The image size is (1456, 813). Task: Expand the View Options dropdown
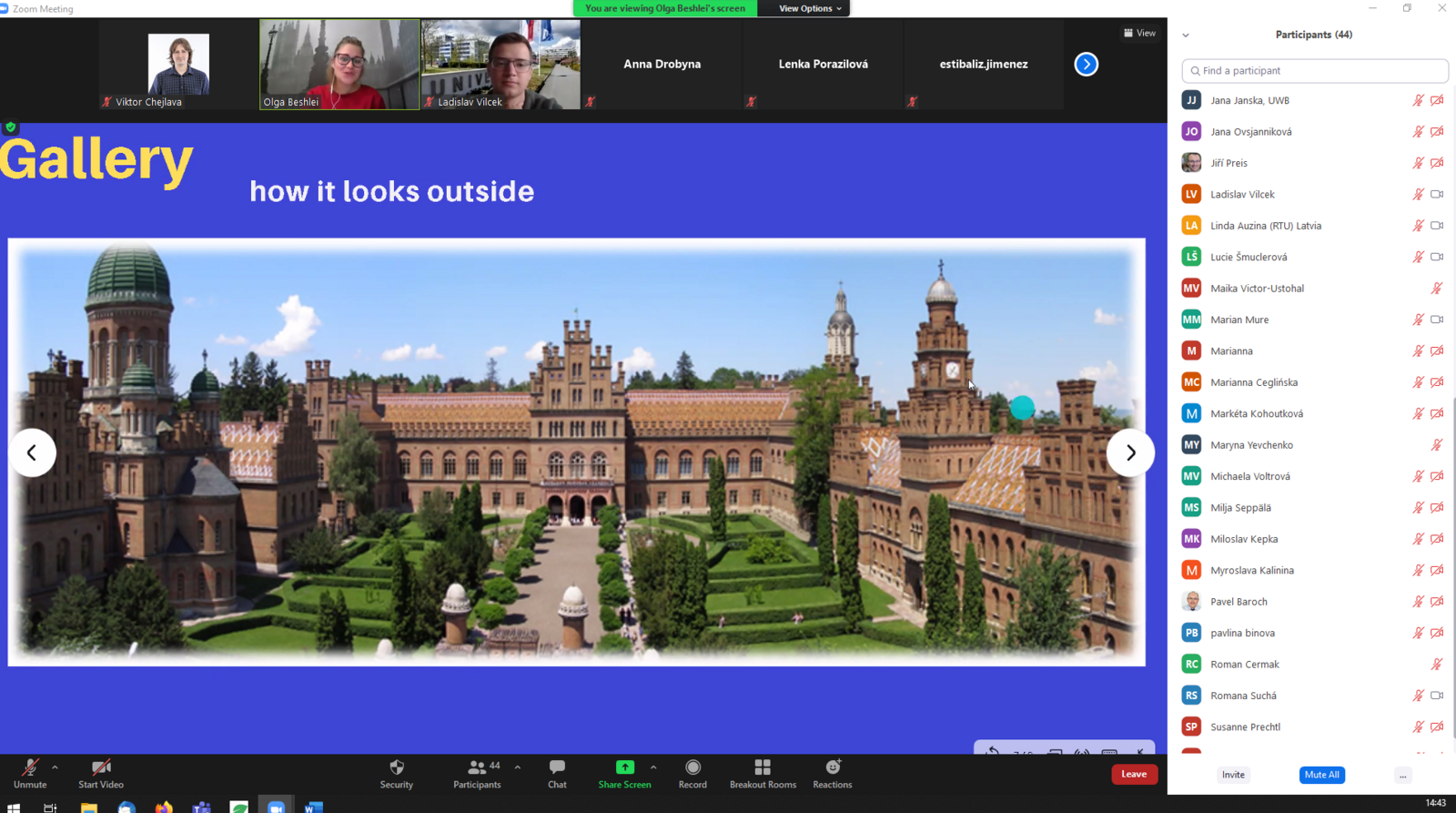pos(809,8)
